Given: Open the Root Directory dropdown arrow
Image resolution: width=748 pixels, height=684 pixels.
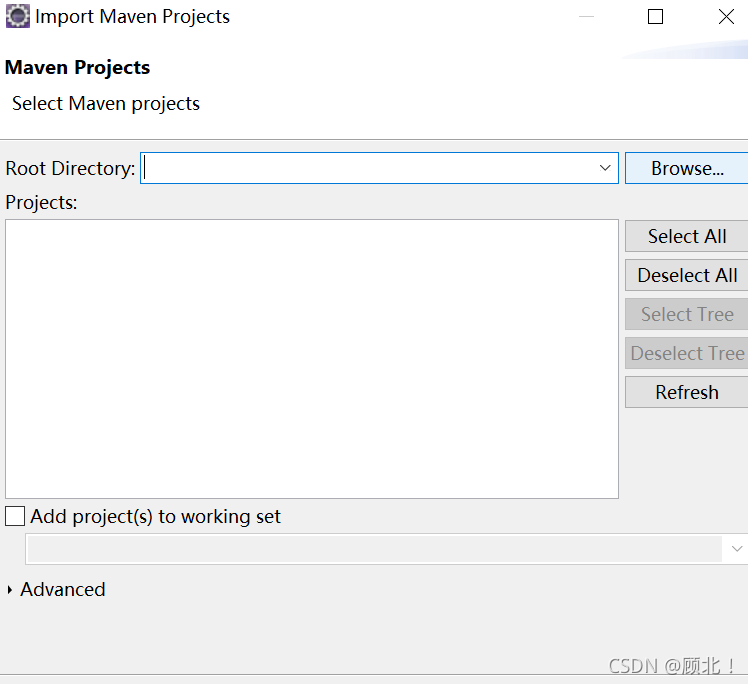Looking at the screenshot, I should coord(605,168).
